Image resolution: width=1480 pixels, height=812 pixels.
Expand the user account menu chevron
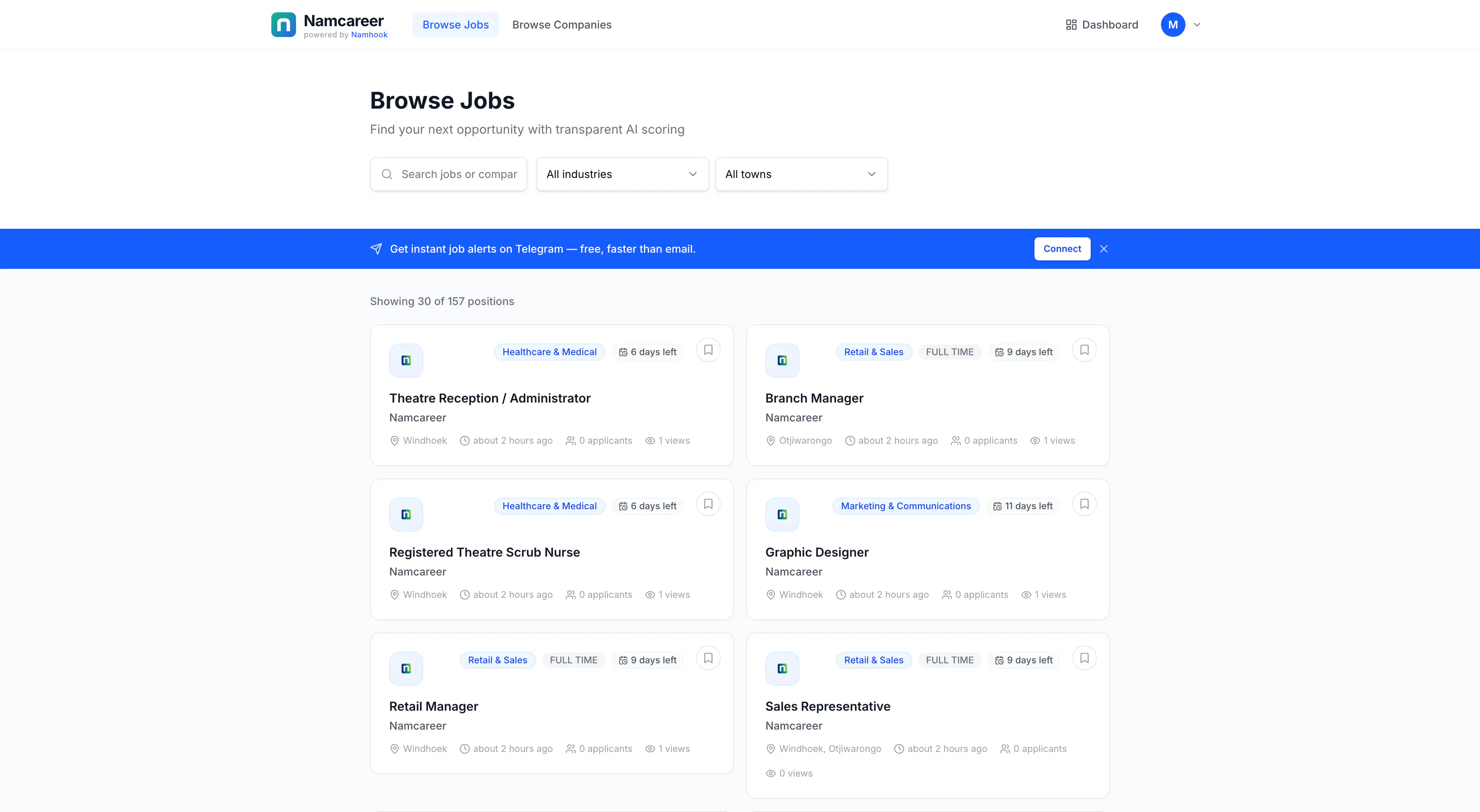tap(1197, 25)
